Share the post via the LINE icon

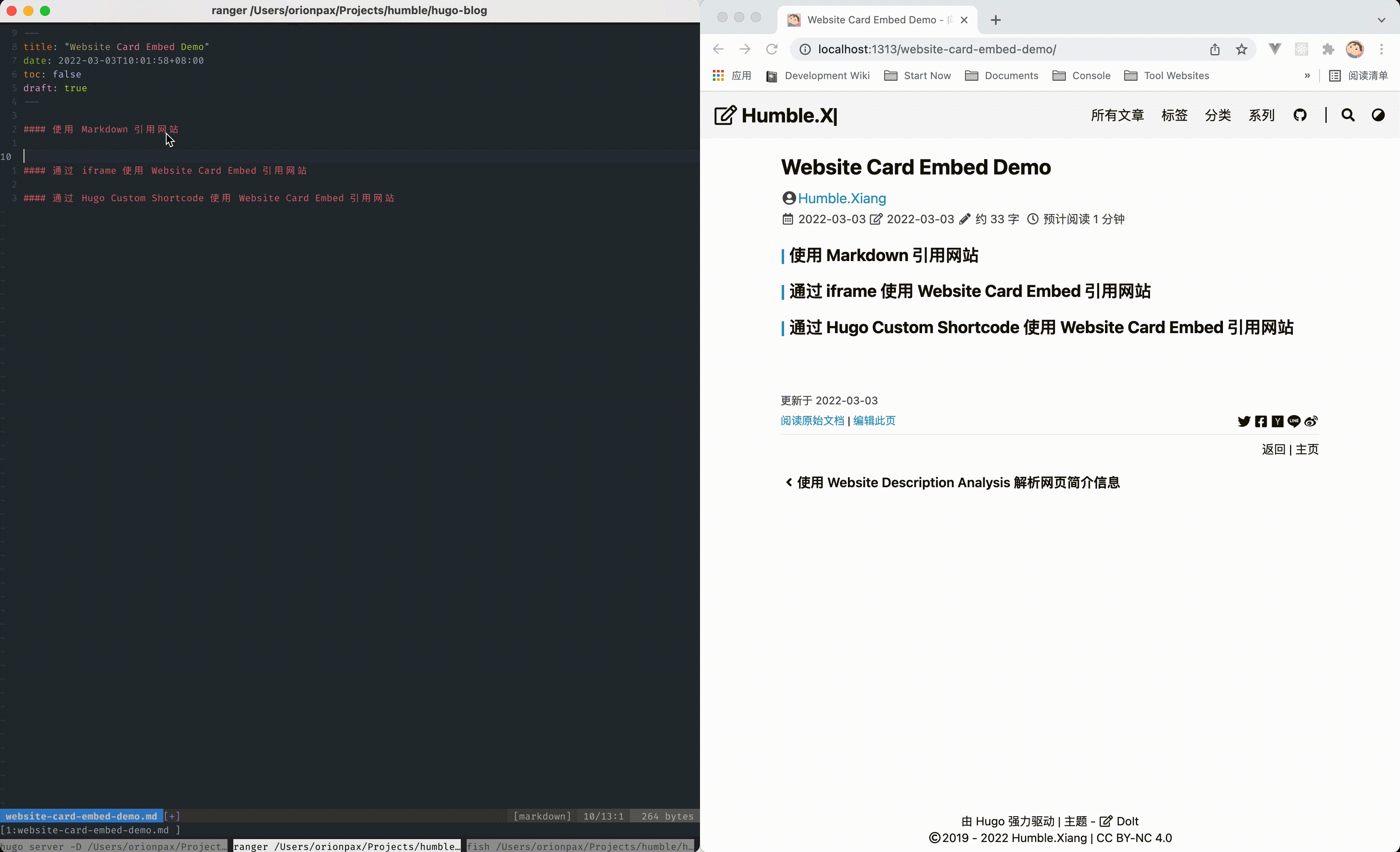1294,421
